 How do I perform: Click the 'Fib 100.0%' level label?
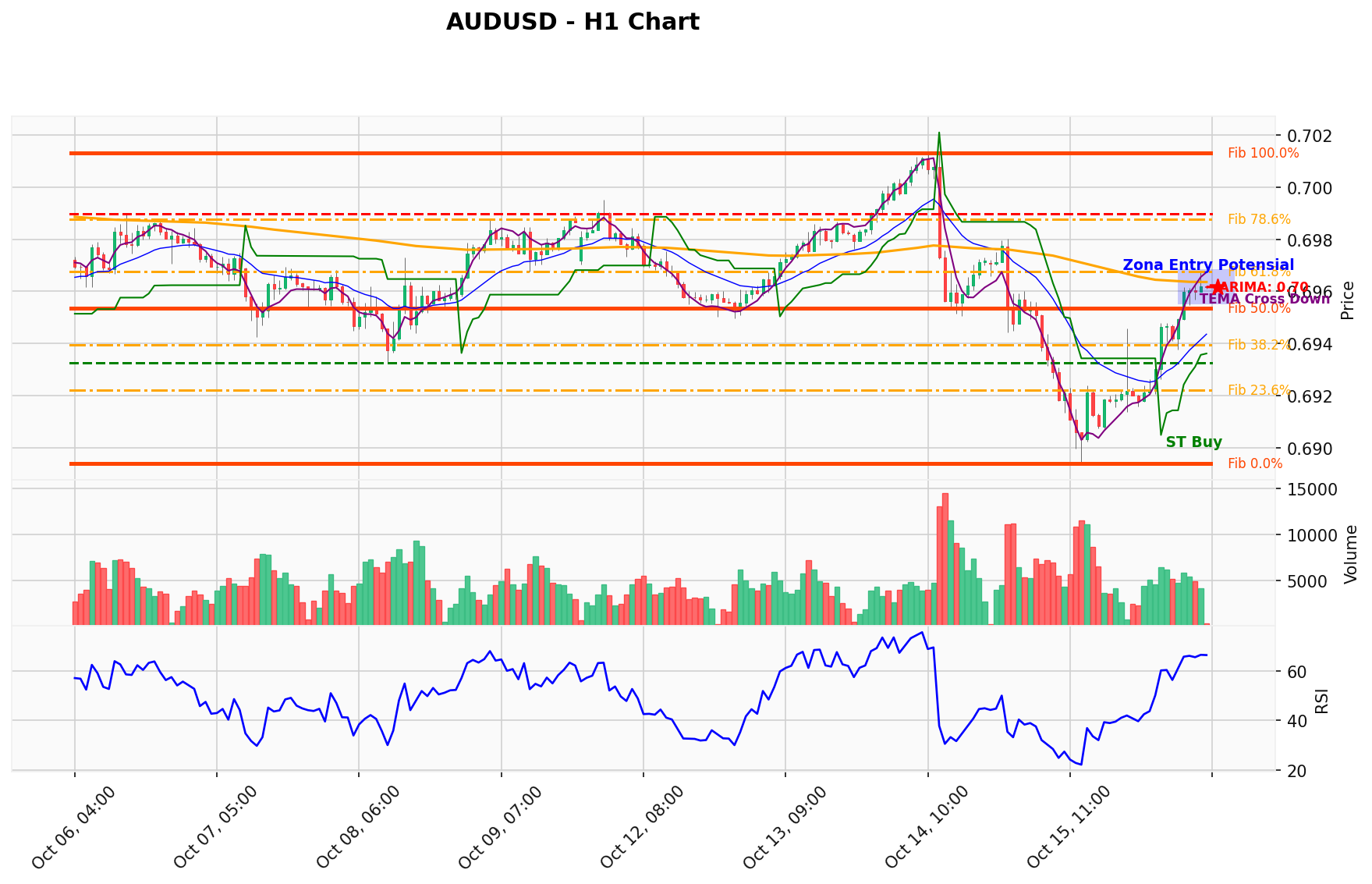[x=1263, y=153]
